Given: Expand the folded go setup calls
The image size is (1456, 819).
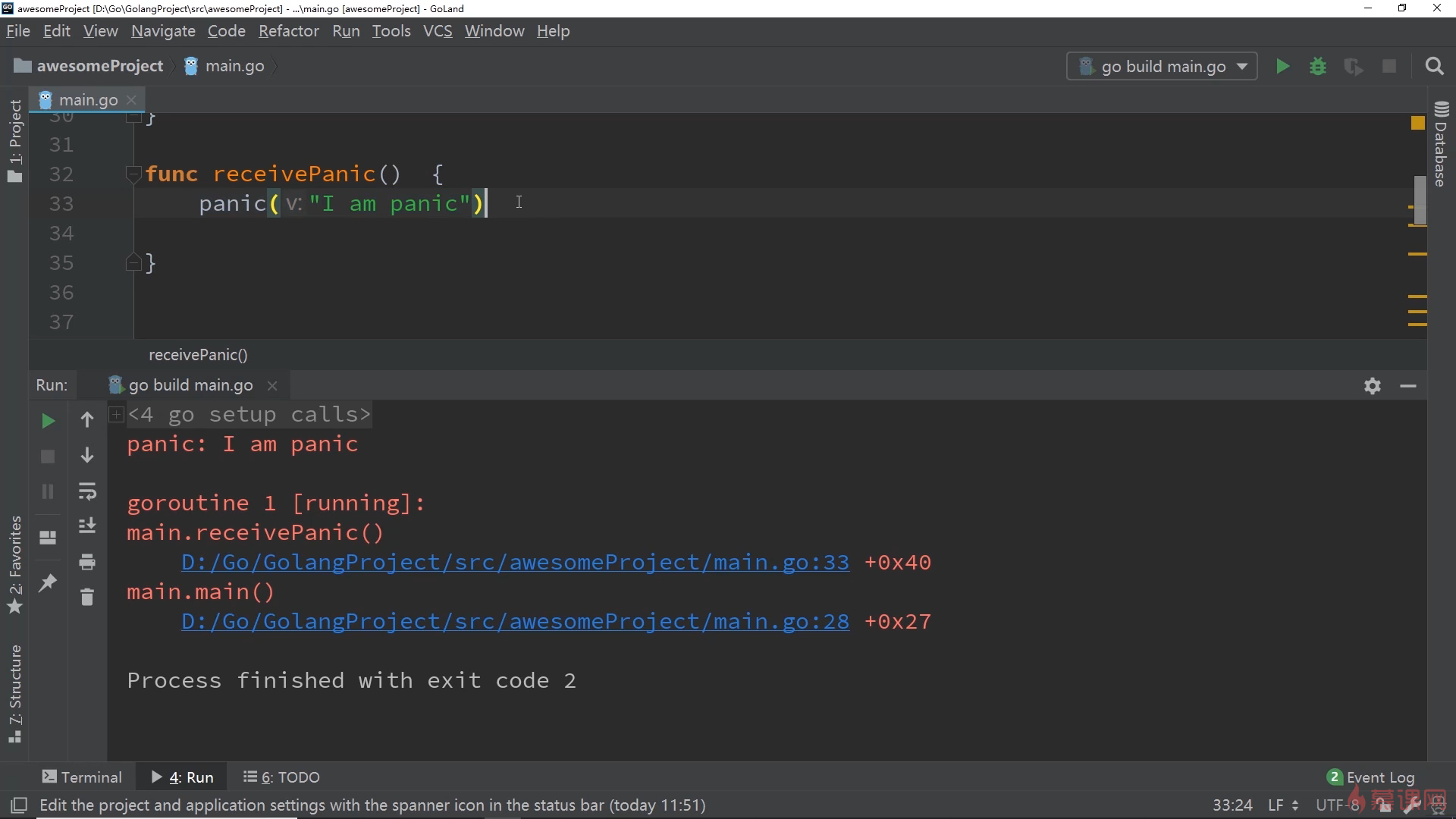Looking at the screenshot, I should (116, 414).
